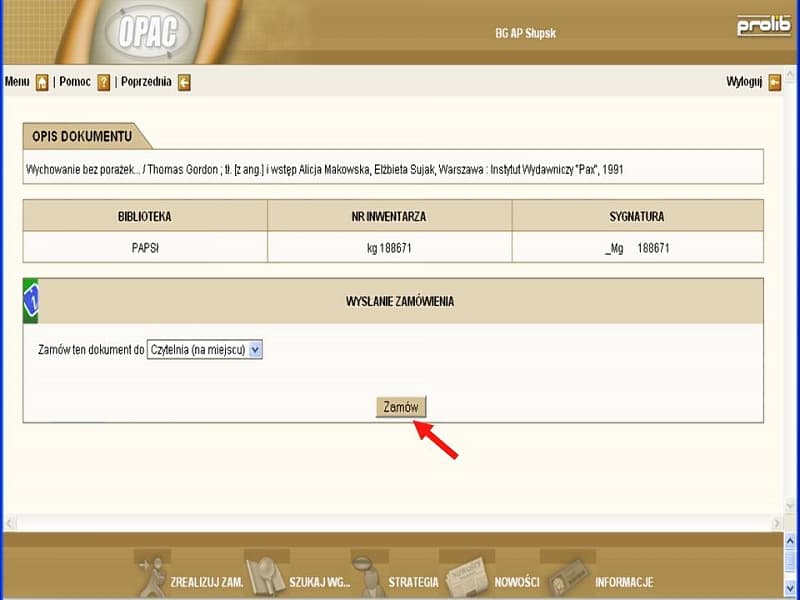The image size is (800, 600).
Task: Click the OPAC logo
Action: (147, 32)
